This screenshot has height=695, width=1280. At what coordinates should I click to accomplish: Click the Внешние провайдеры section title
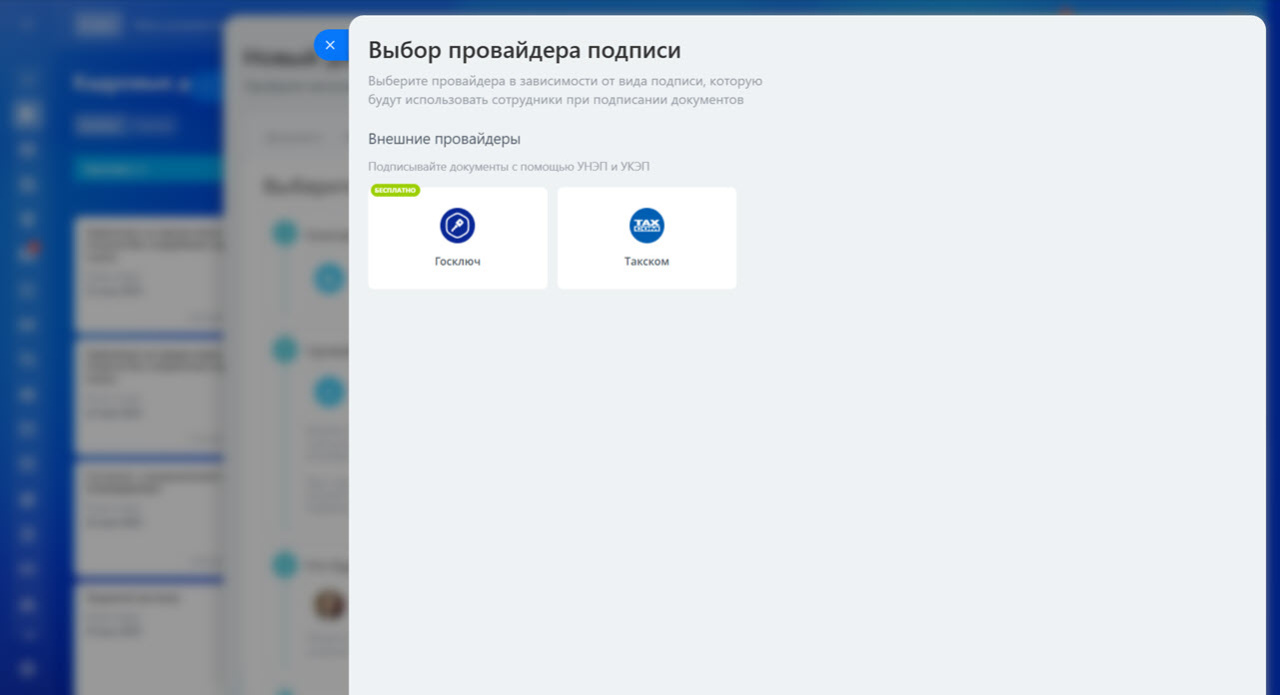[444, 139]
